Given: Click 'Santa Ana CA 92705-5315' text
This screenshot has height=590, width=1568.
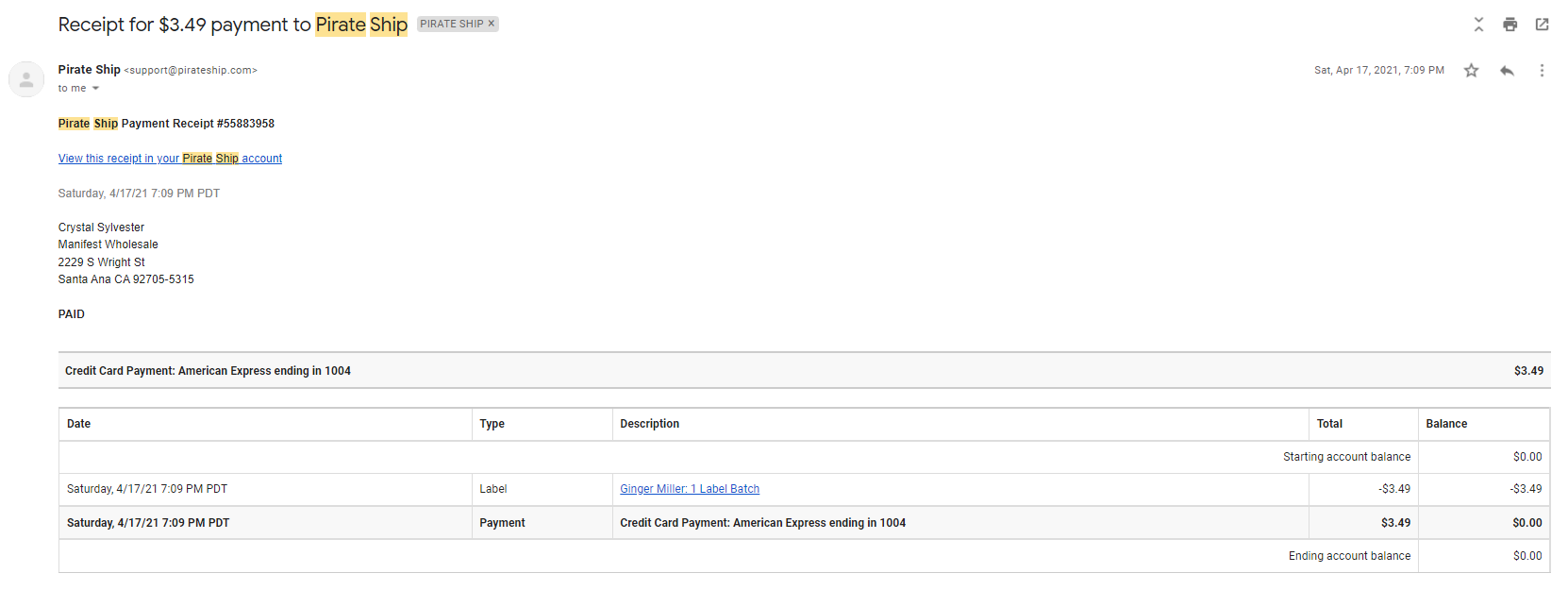Looking at the screenshot, I should [126, 279].
